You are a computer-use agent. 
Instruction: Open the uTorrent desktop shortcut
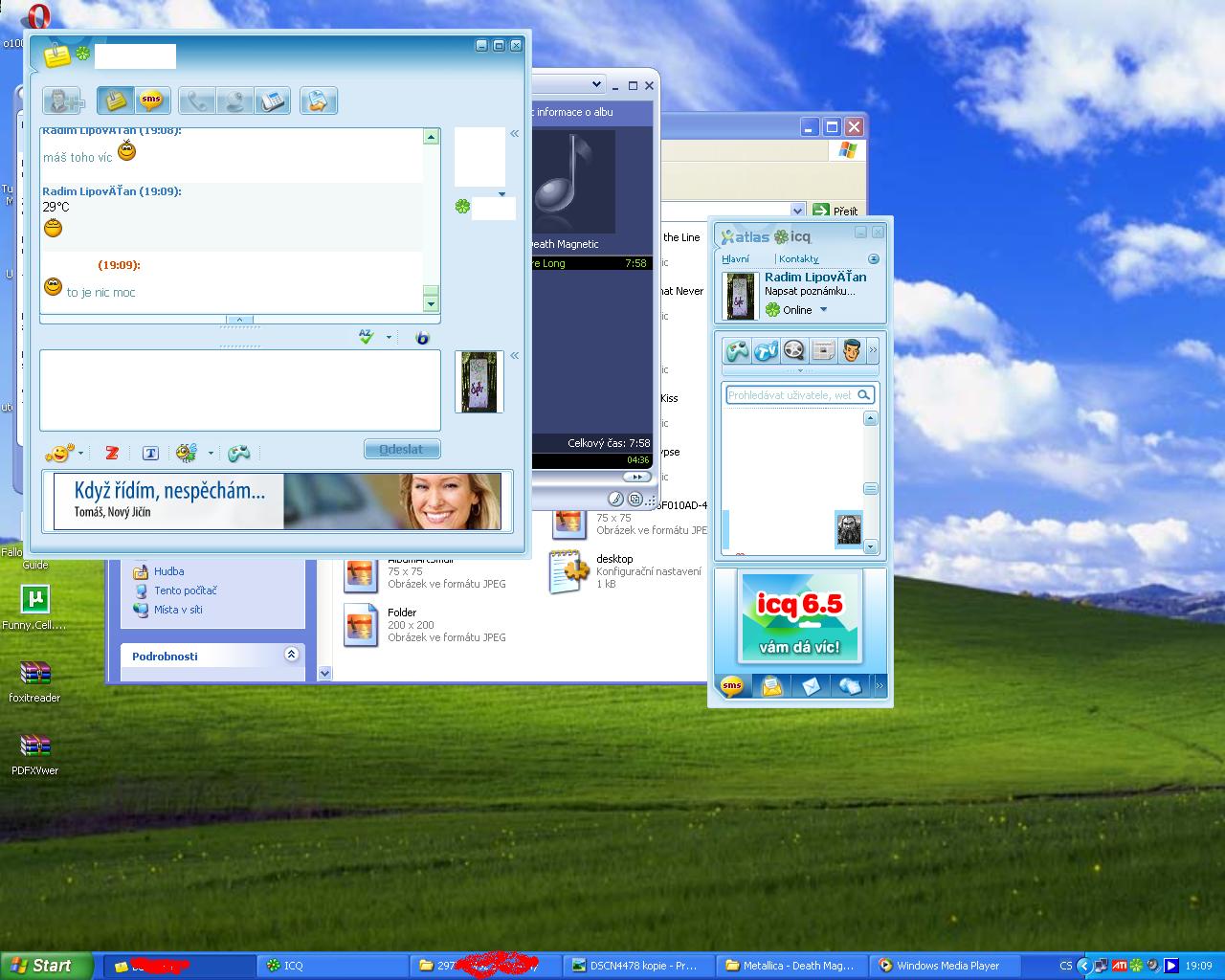point(35,599)
